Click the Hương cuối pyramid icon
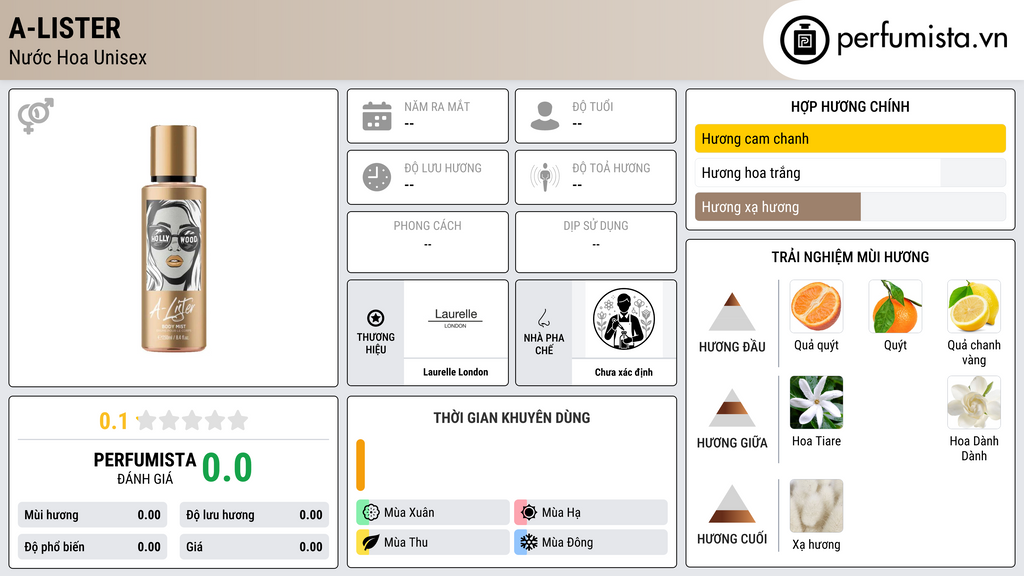This screenshot has height=576, width=1024. 732,504
